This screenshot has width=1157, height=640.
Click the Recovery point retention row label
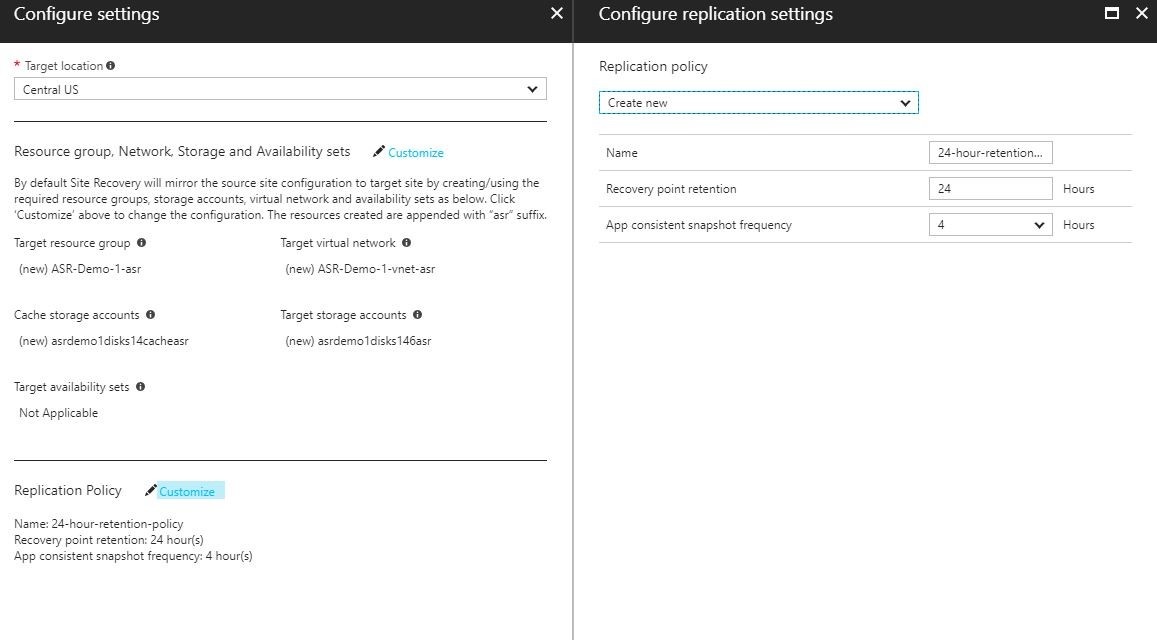pyautogui.click(x=671, y=189)
